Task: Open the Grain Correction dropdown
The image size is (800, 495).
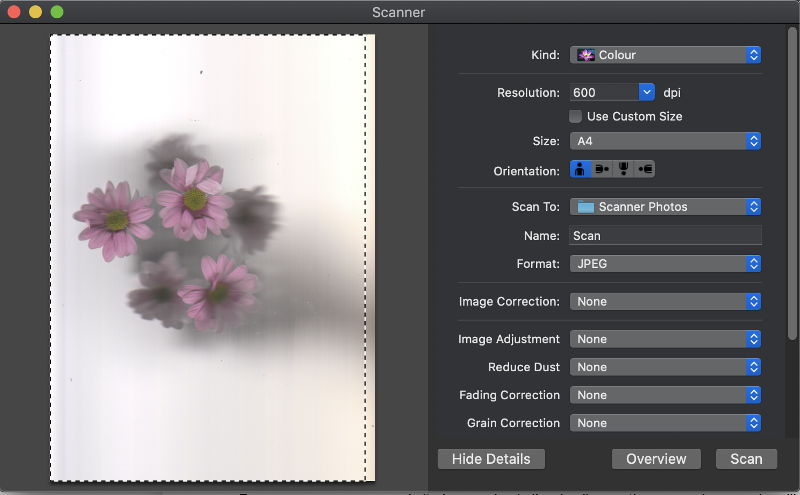Action: (x=665, y=423)
